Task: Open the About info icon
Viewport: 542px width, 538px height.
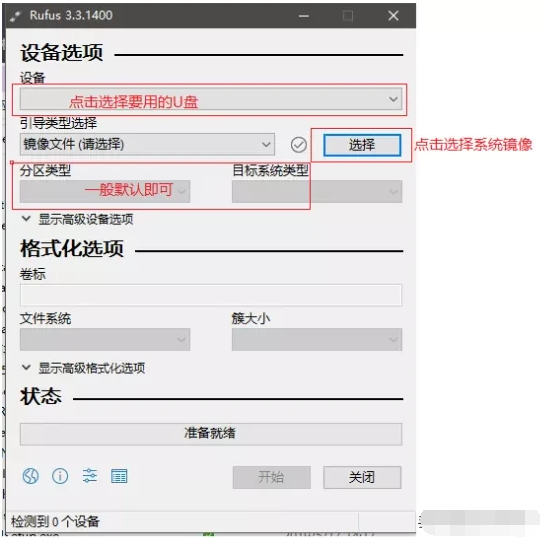Action: 60,476
